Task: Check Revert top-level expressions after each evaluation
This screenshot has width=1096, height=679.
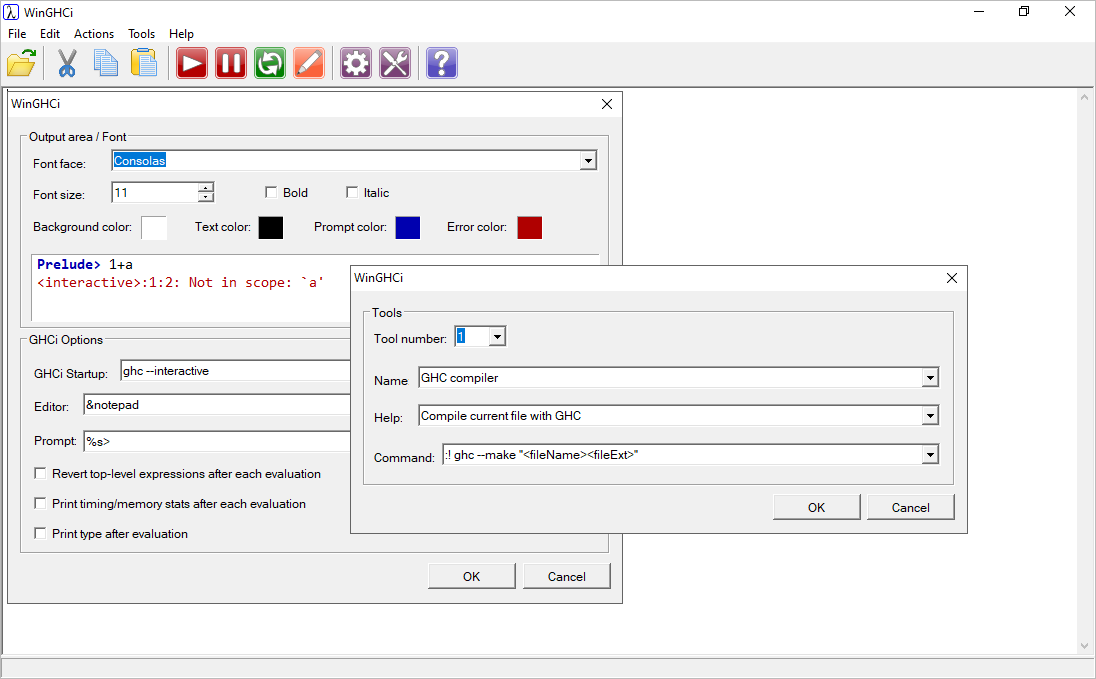Action: [41, 473]
